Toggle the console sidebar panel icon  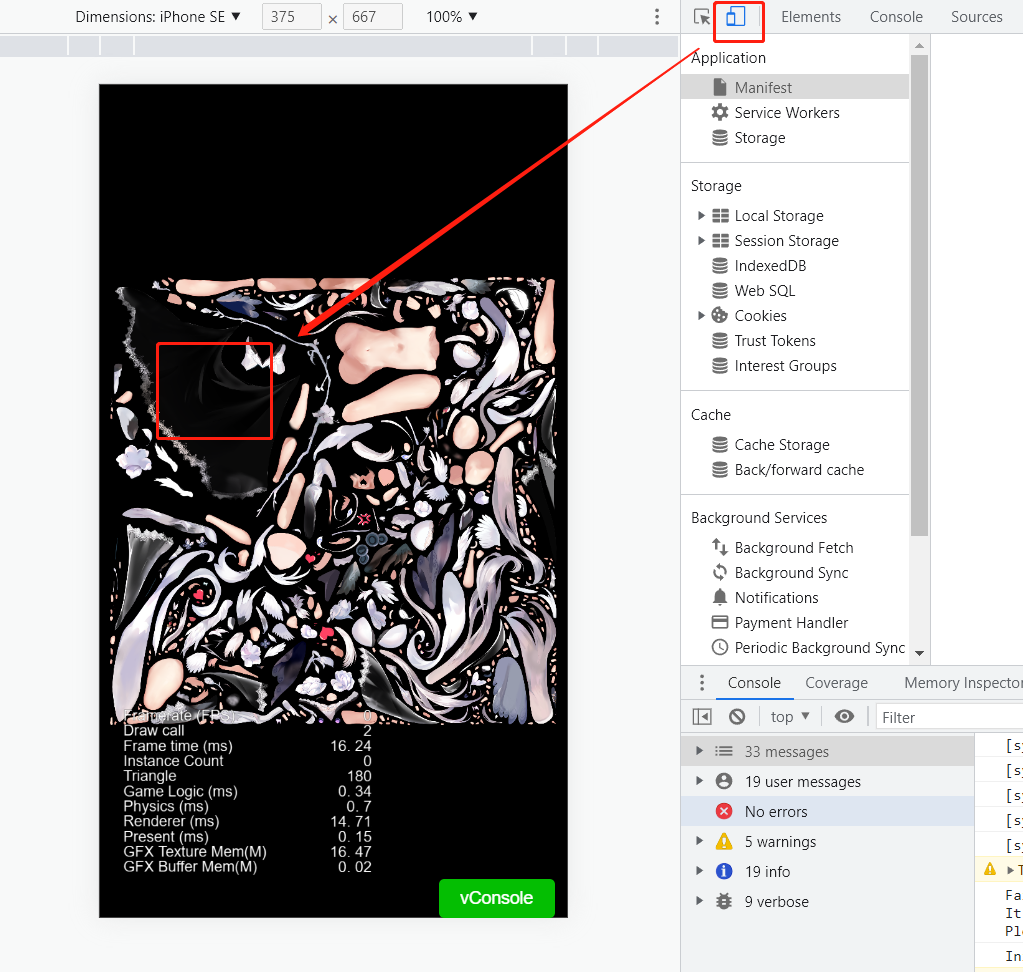point(701,716)
